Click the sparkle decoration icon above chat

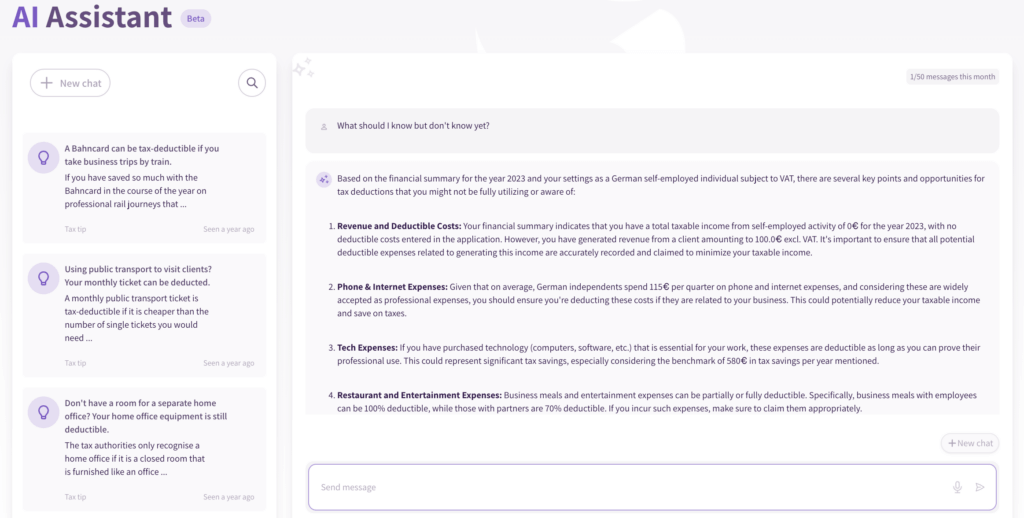(x=303, y=67)
